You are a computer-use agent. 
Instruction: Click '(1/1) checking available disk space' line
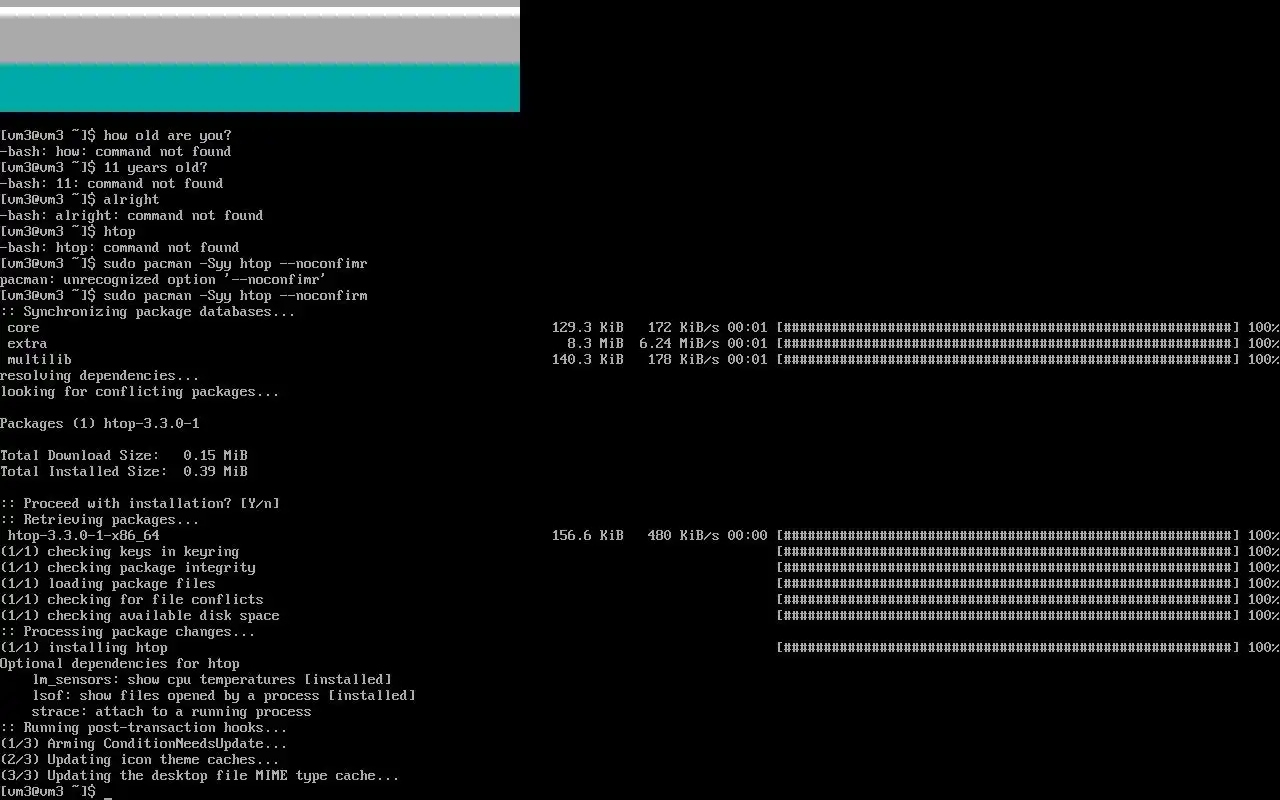tap(140, 616)
